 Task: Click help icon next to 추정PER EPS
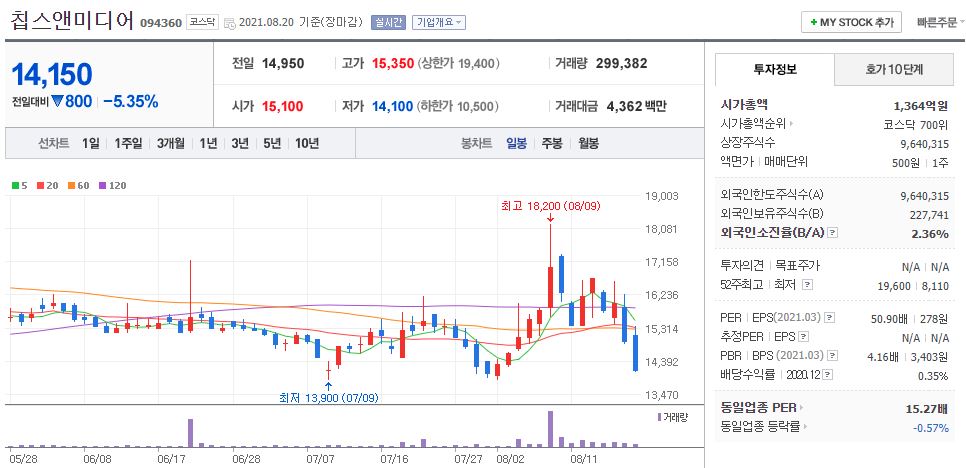point(804,337)
